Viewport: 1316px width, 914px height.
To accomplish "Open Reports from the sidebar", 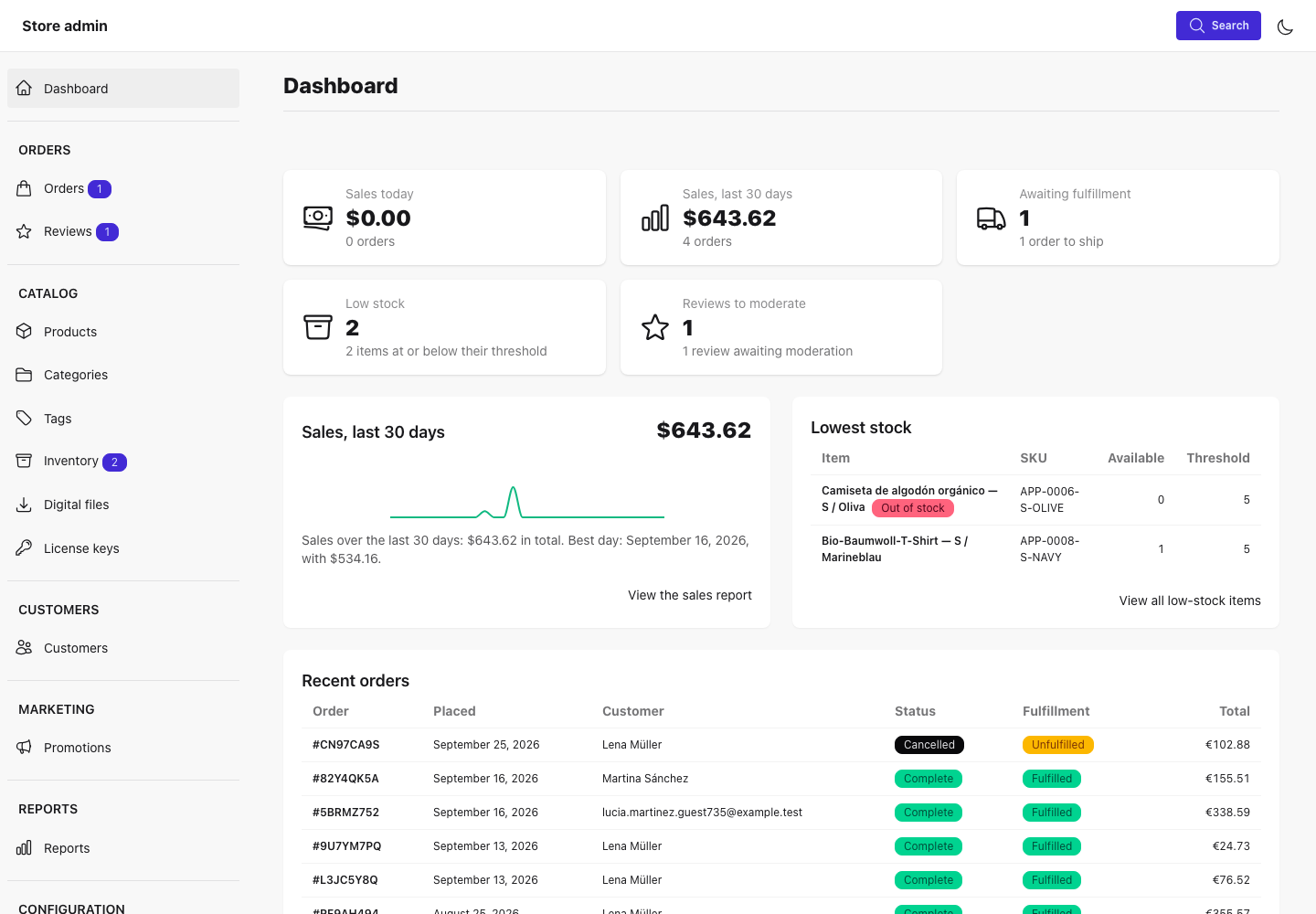I will tap(123, 848).
